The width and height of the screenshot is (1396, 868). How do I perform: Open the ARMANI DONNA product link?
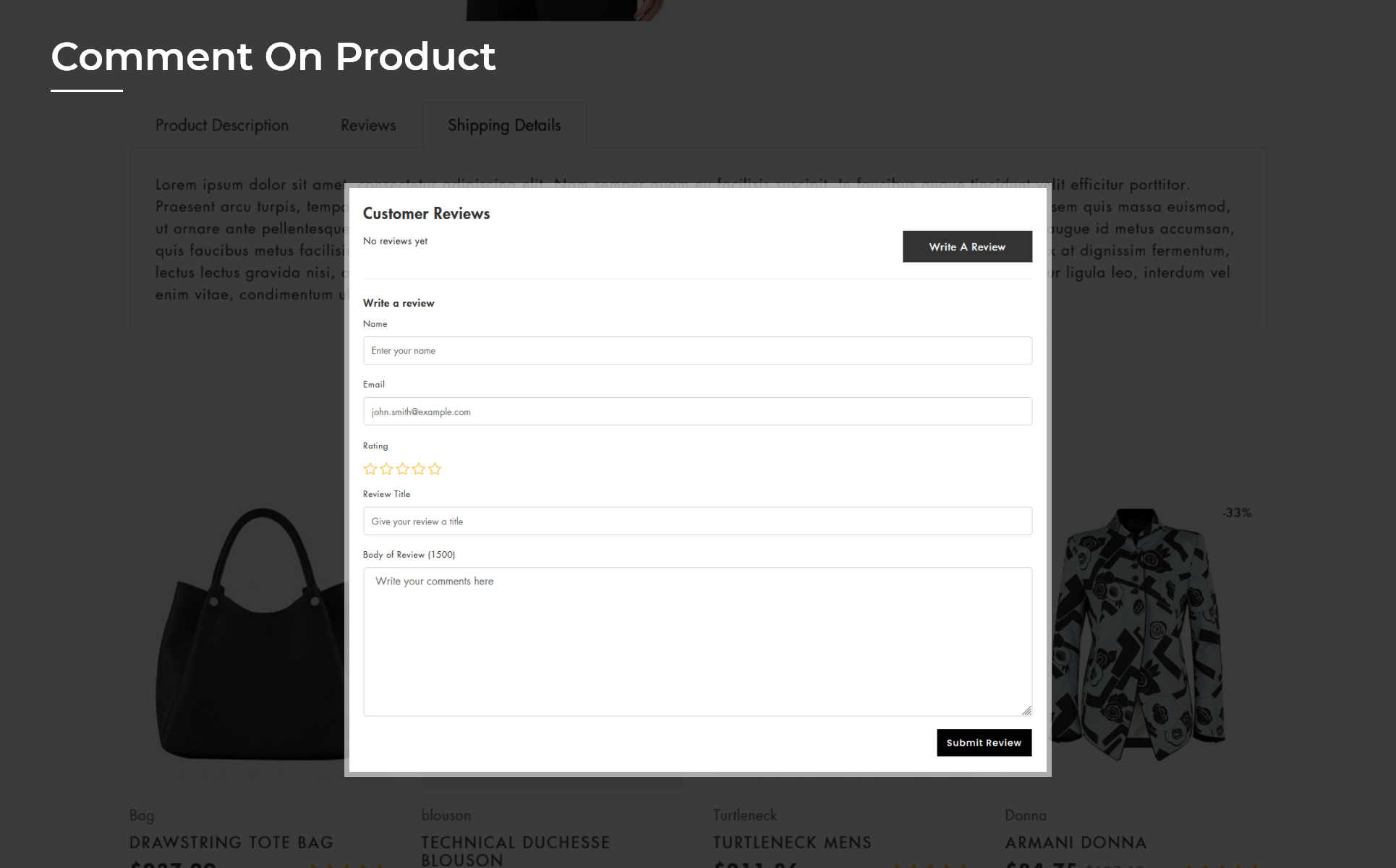(x=1076, y=843)
